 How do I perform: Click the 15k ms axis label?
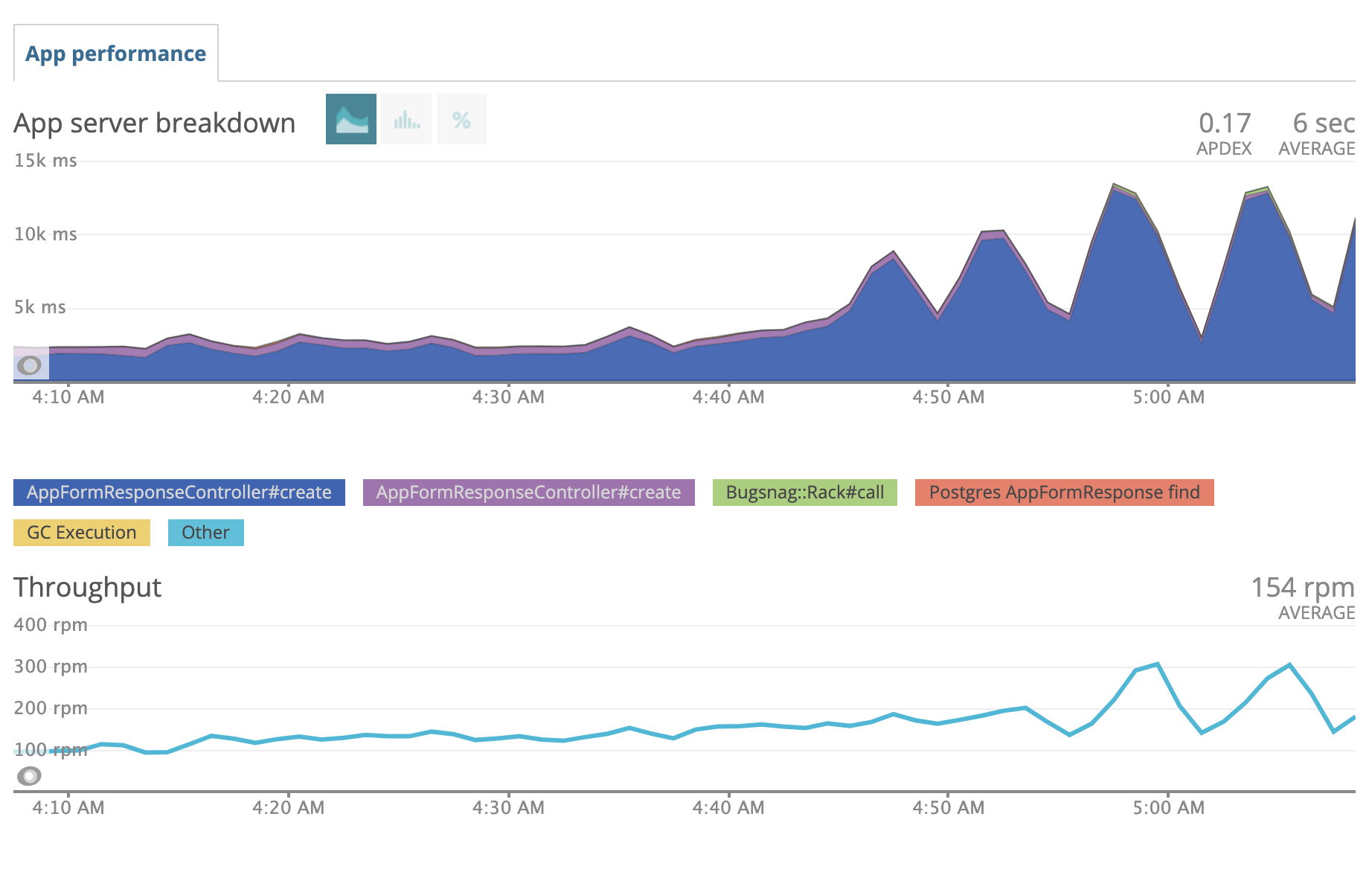(x=45, y=161)
